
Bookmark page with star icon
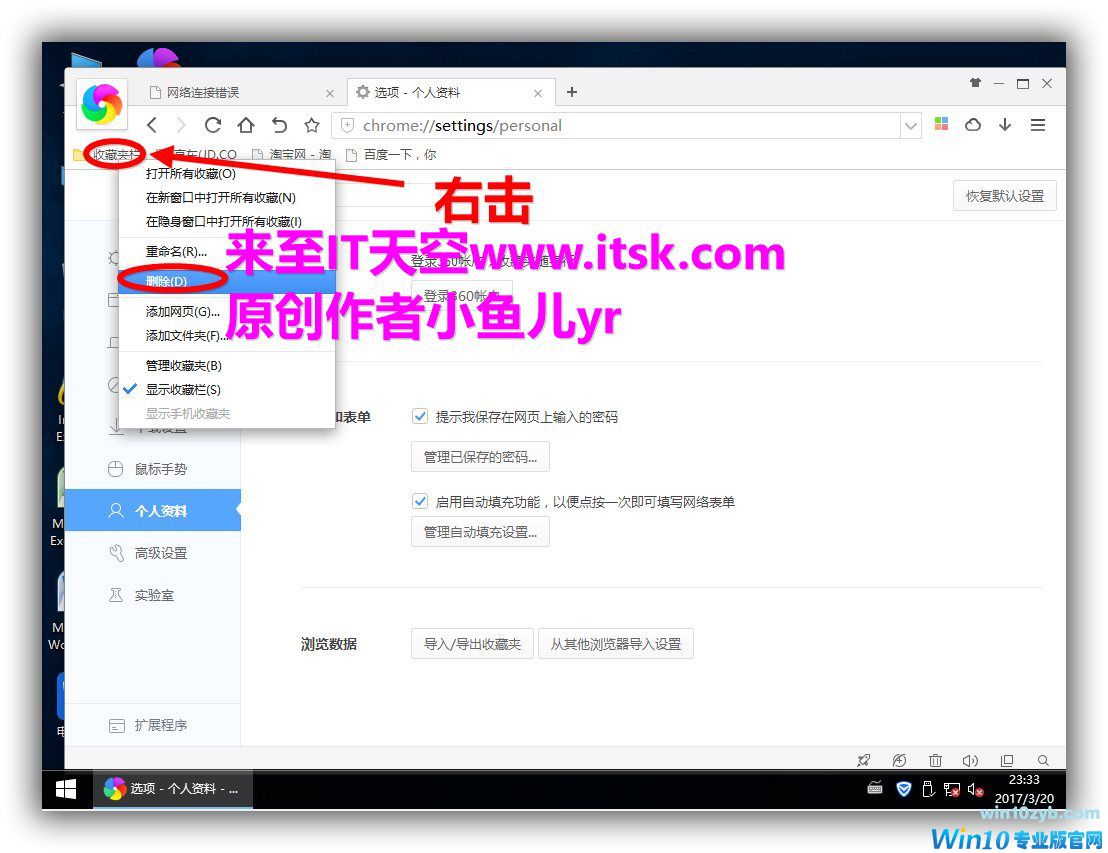312,125
